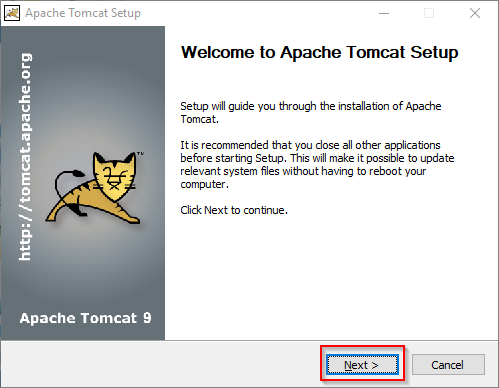Click the vertical http://tomcat.apache.org text
Viewport: 499px width, 388px height.
coord(25,157)
